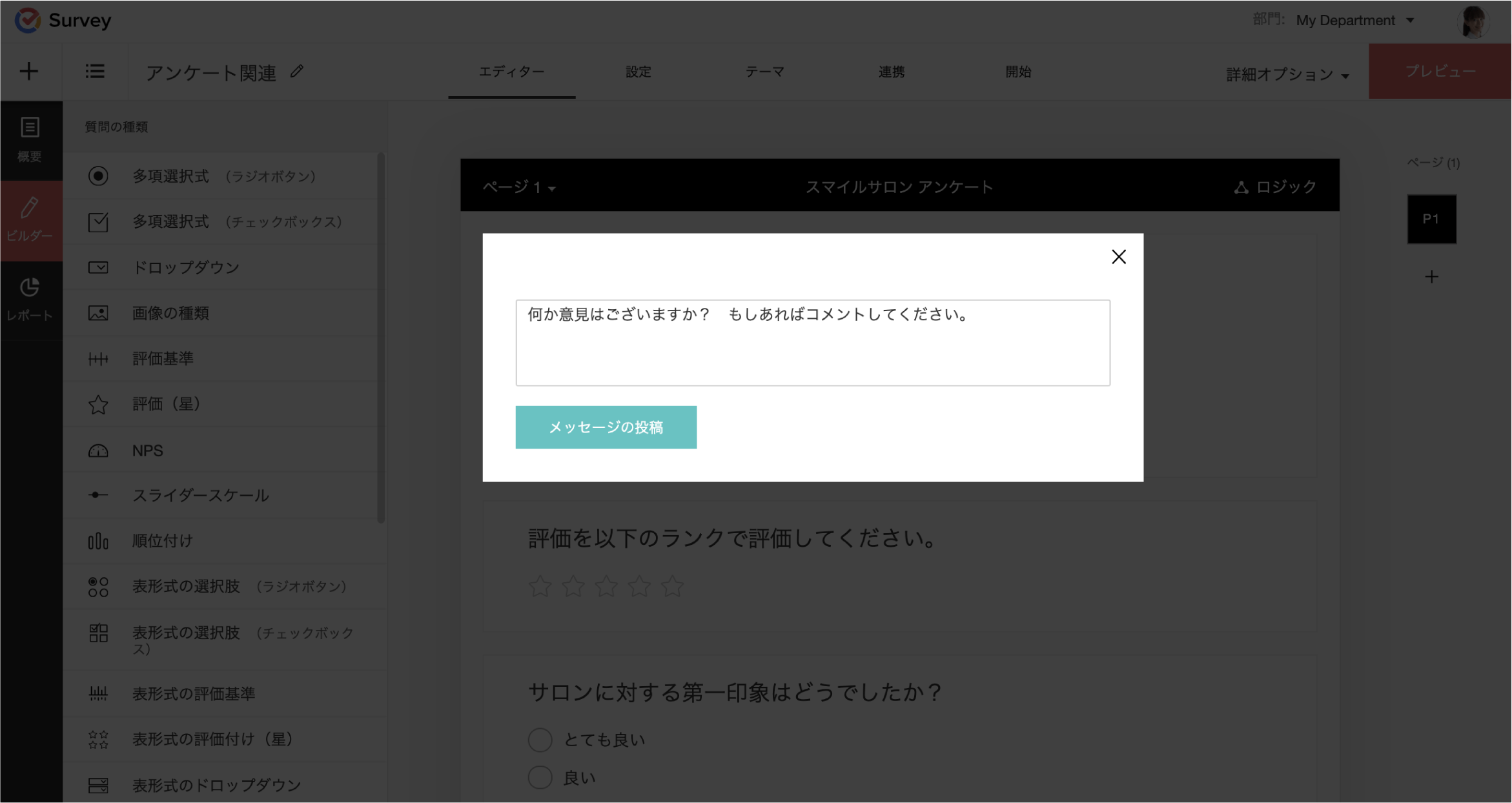Open the レポート sidebar section
The width and height of the screenshot is (1512, 803).
[30, 299]
